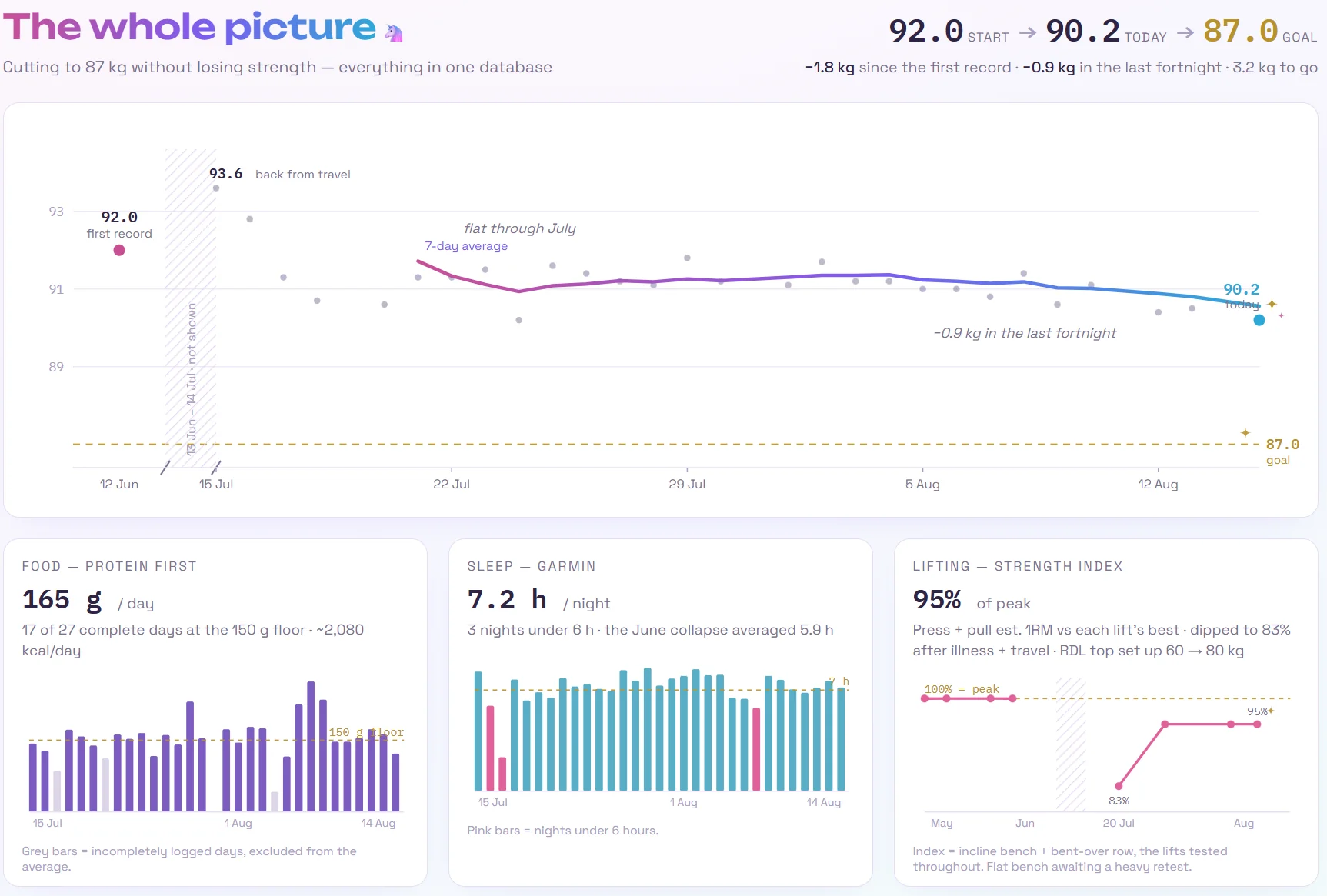The image size is (1327, 896).
Task: Click the '95% of peak' value
Action: click(972, 600)
